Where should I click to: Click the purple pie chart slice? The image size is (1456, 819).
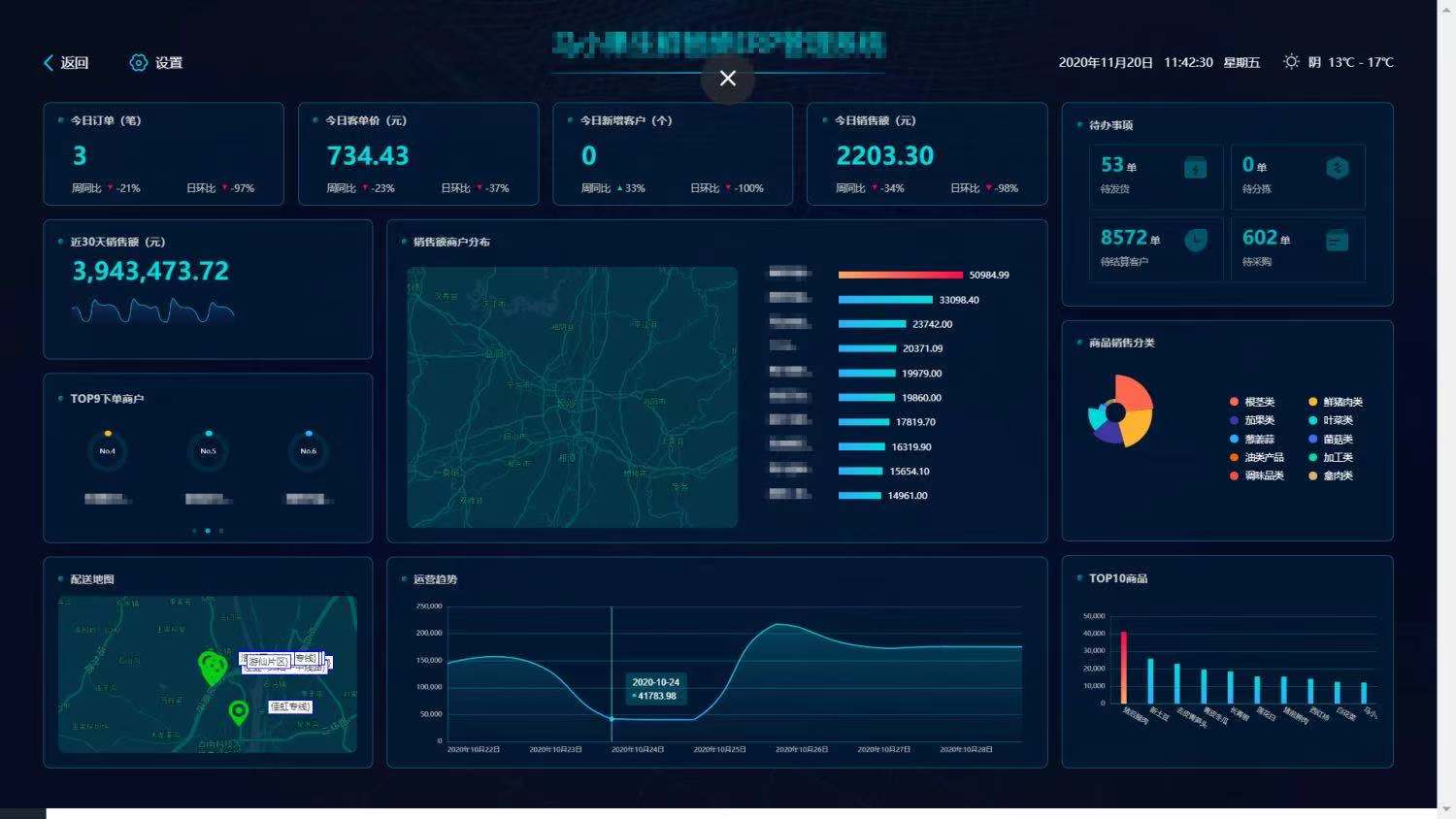coord(1108,433)
